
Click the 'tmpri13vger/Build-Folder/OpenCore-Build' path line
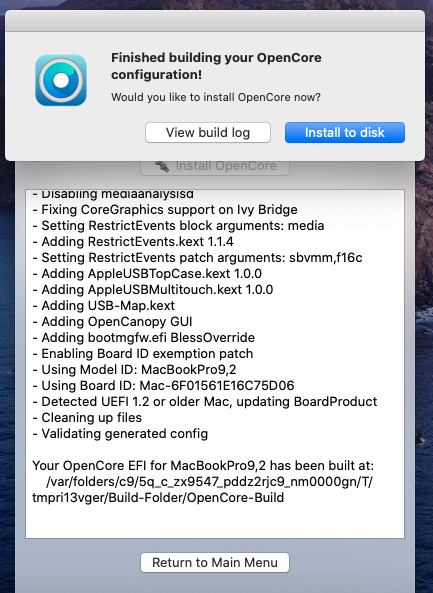point(158,497)
